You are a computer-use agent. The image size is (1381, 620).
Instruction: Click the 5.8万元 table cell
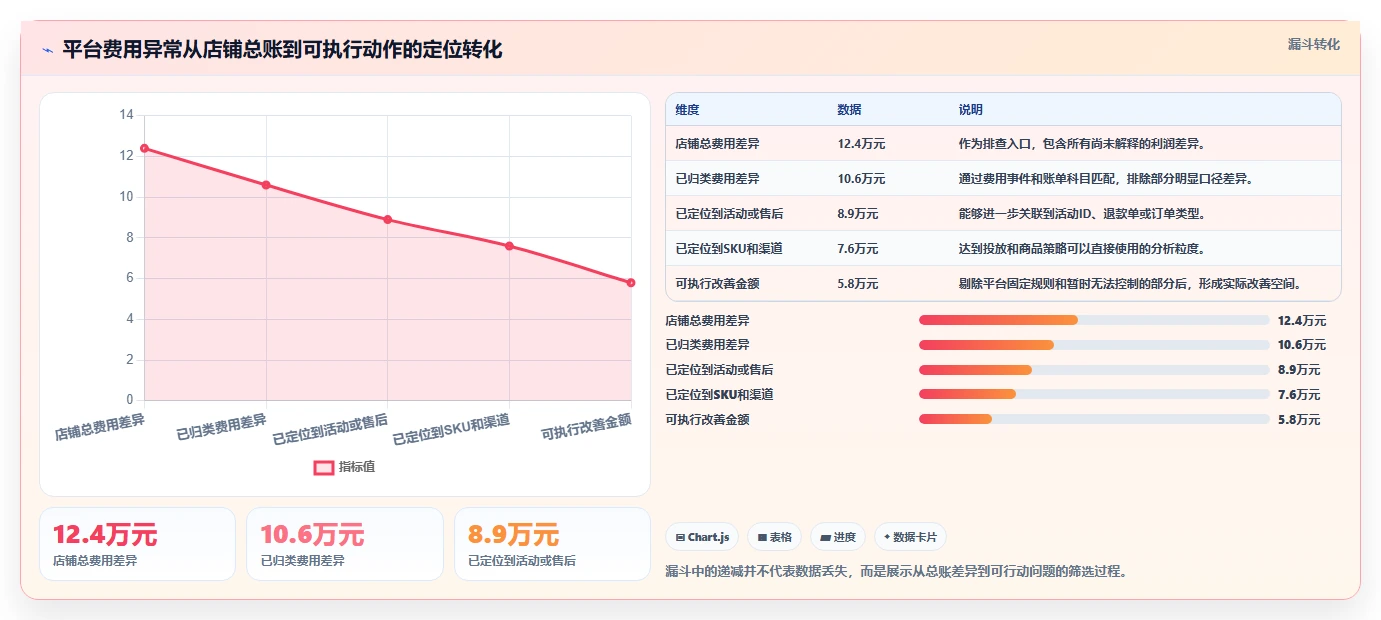click(858, 284)
